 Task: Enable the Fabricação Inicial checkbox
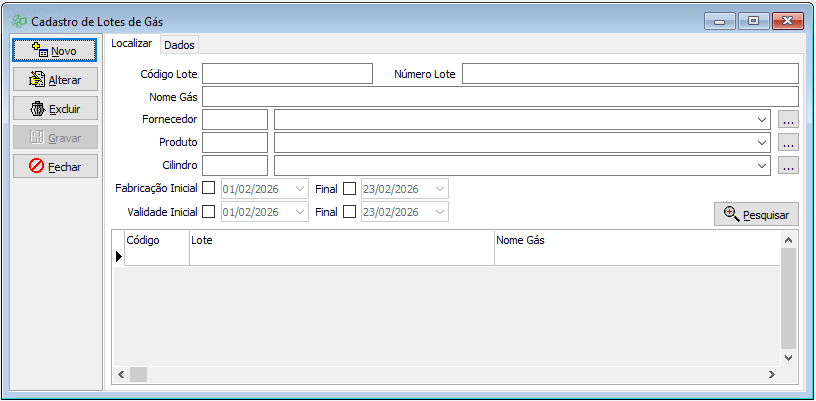209,188
